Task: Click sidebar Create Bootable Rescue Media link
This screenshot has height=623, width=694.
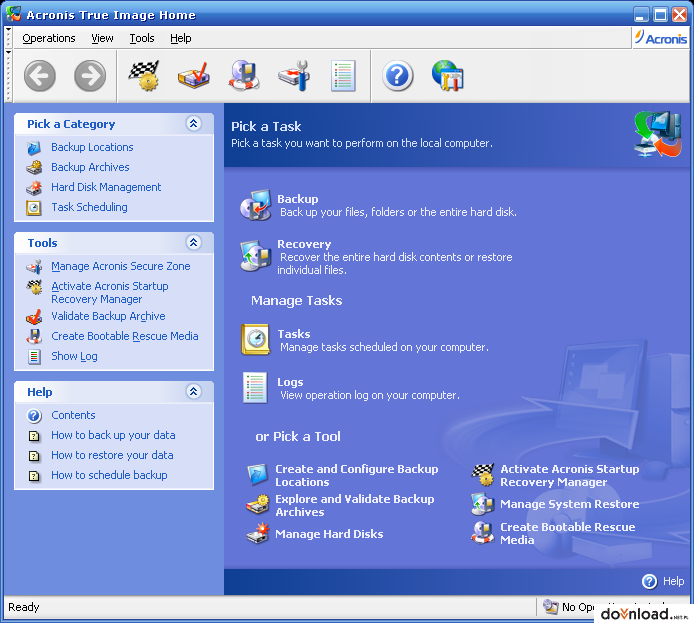Action: point(124,336)
